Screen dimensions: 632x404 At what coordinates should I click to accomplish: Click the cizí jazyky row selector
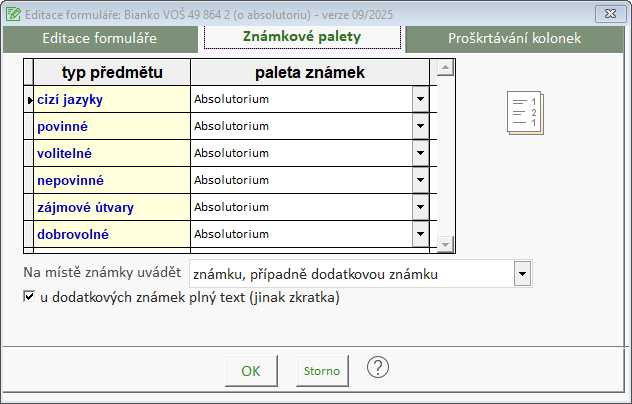click(x=29, y=99)
